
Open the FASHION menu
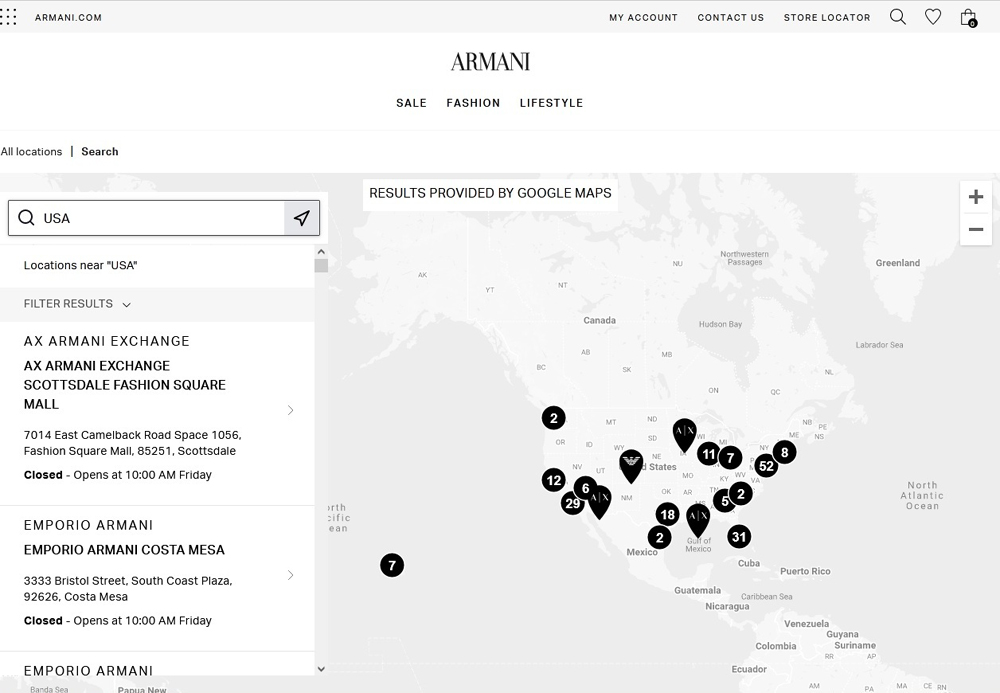pyautogui.click(x=473, y=103)
